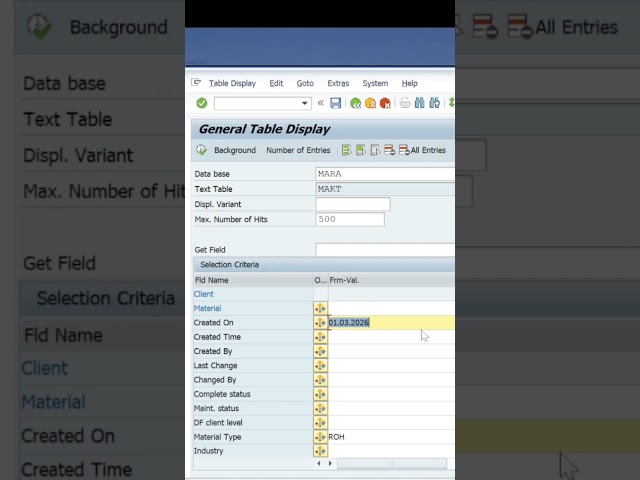Viewport: 640px width, 480px height.
Task: Open the Table Display menu
Action: (232, 83)
